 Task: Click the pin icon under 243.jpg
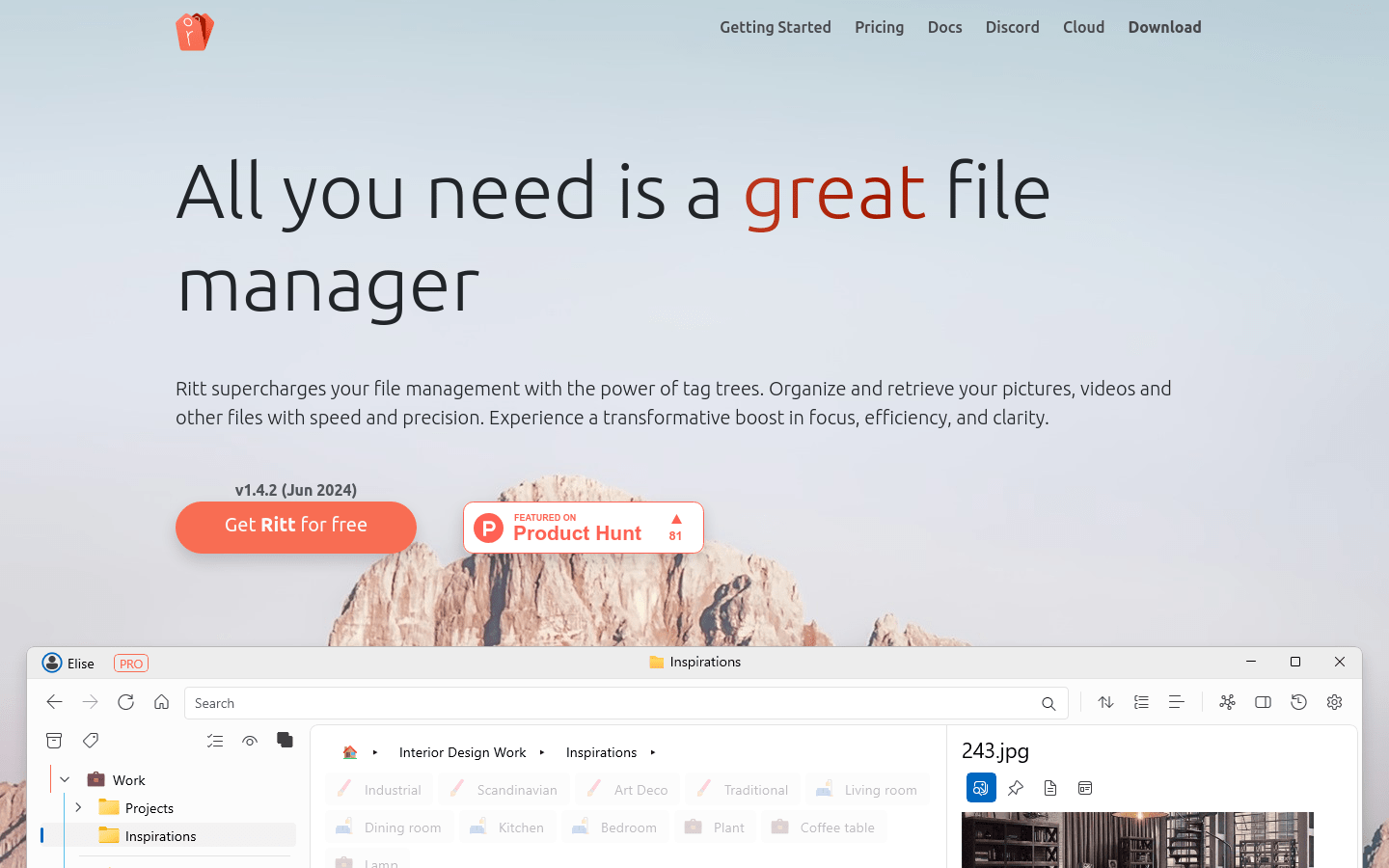[1016, 788]
